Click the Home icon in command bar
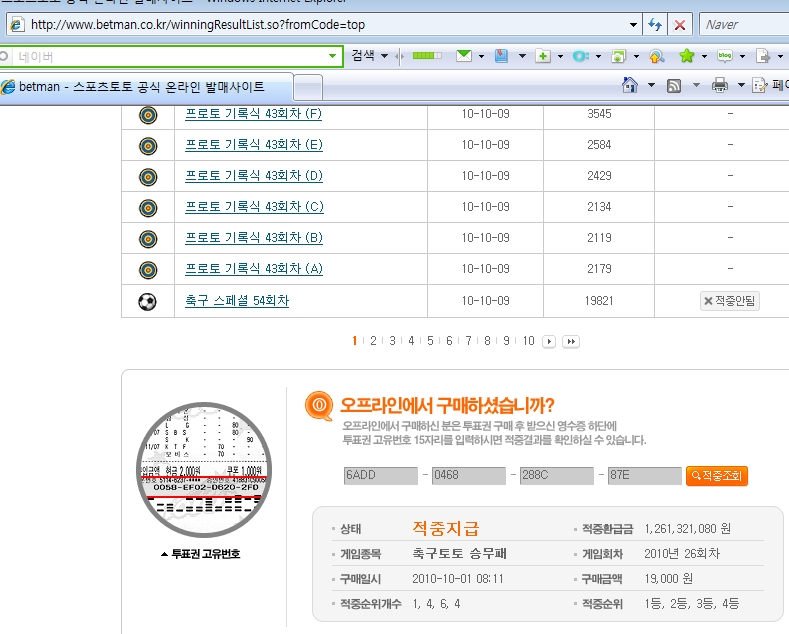The width and height of the screenshot is (789, 634). pyautogui.click(x=630, y=85)
